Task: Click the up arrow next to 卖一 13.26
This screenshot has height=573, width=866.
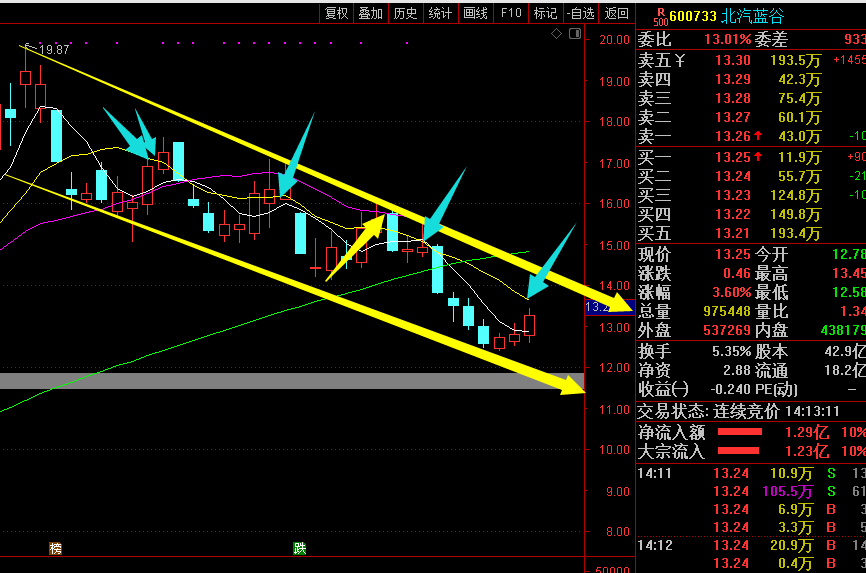Action: pyautogui.click(x=758, y=135)
